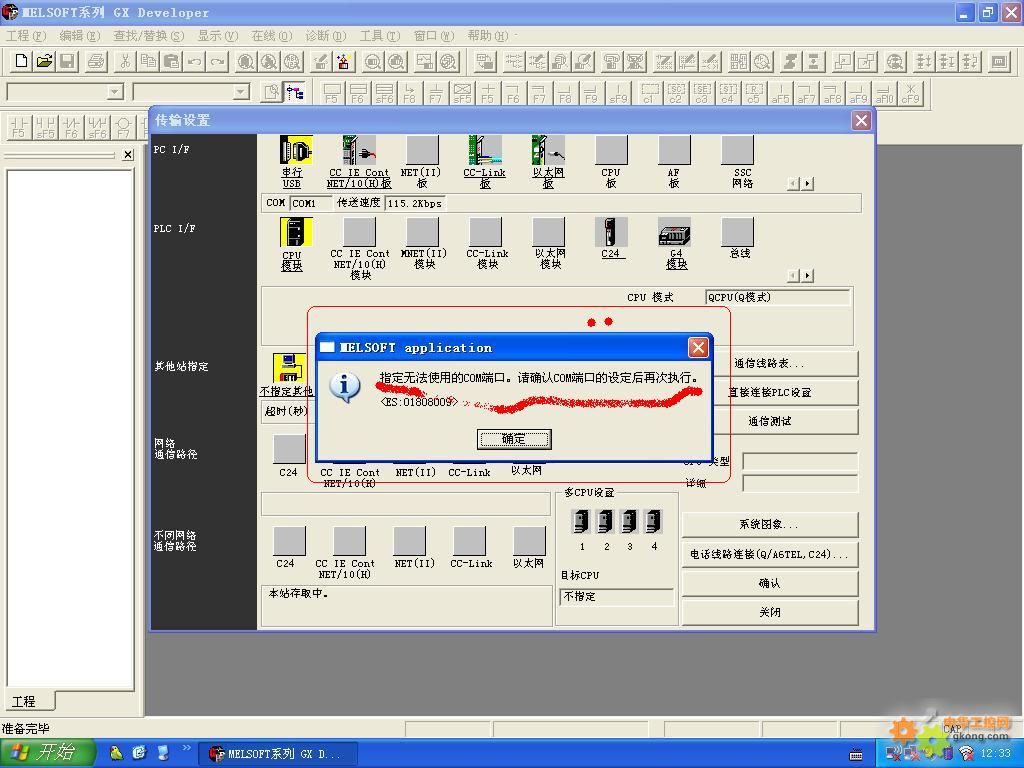The width and height of the screenshot is (1024, 768).
Task: Select the NET(II) board icon in PC I/F
Action: (x=422, y=150)
